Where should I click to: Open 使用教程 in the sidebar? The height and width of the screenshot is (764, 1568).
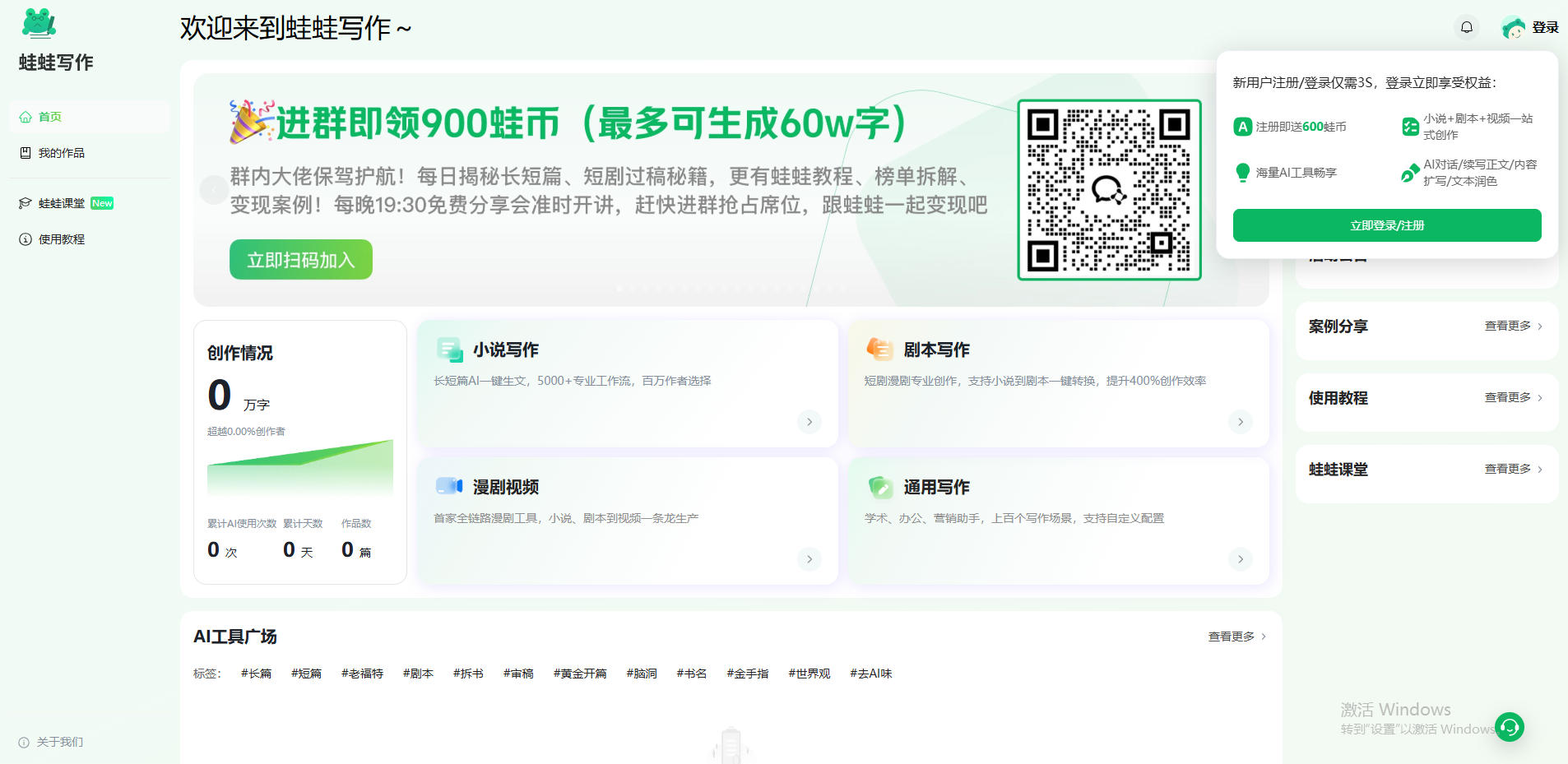pos(89,239)
